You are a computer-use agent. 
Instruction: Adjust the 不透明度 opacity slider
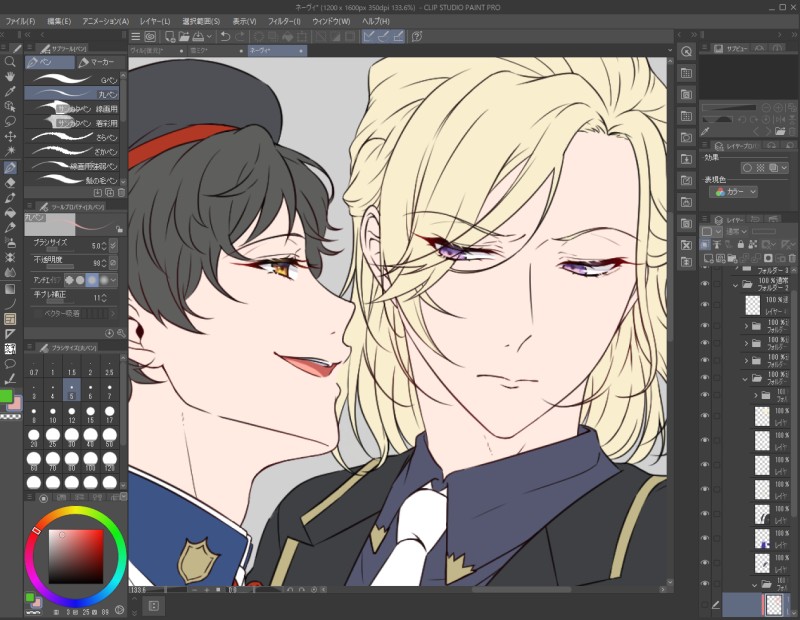tap(60, 267)
